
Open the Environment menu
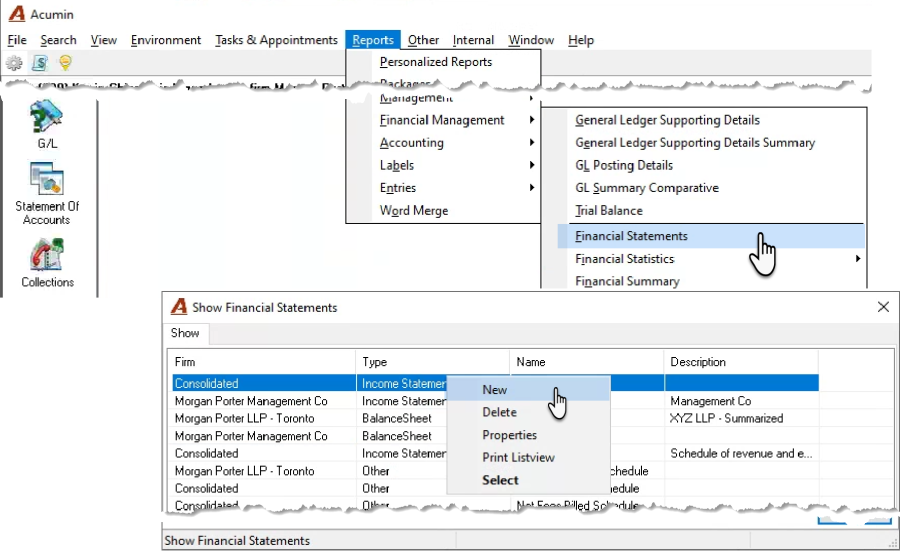166,40
